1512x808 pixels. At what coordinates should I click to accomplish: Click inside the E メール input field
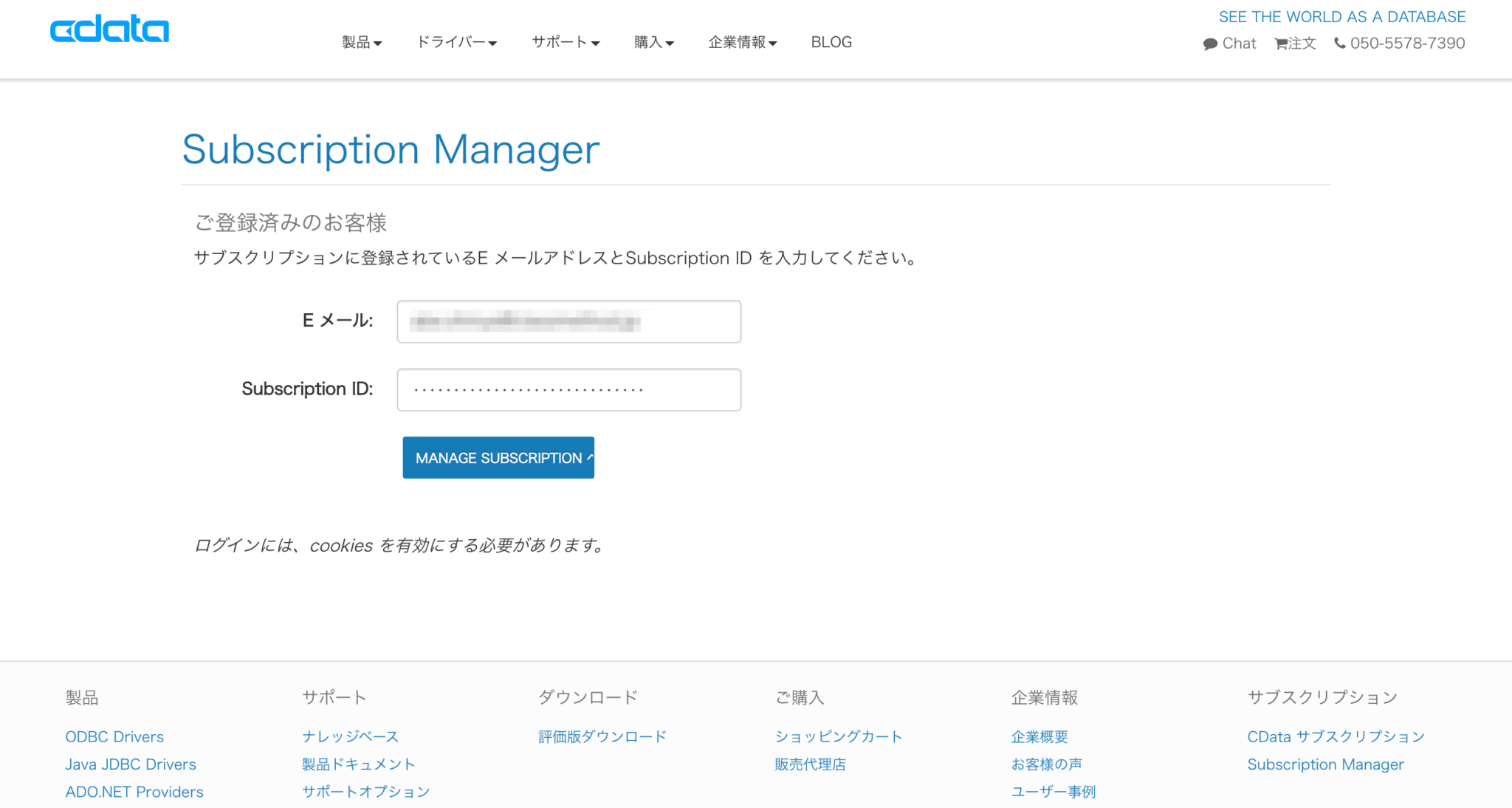pos(568,321)
